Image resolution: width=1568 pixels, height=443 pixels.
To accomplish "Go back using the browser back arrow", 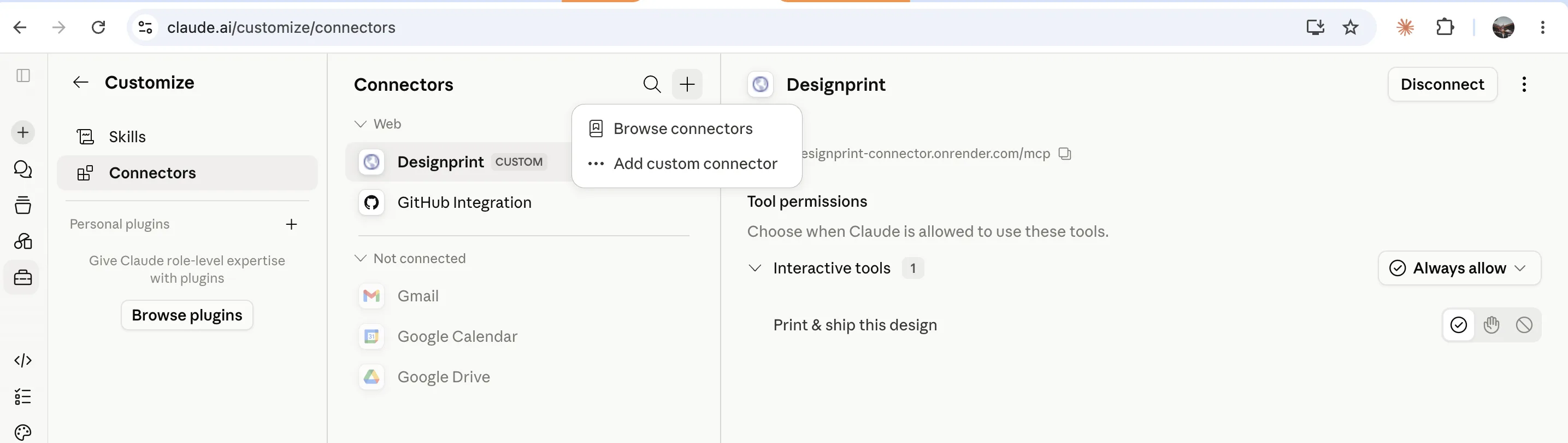I will 20,27.
